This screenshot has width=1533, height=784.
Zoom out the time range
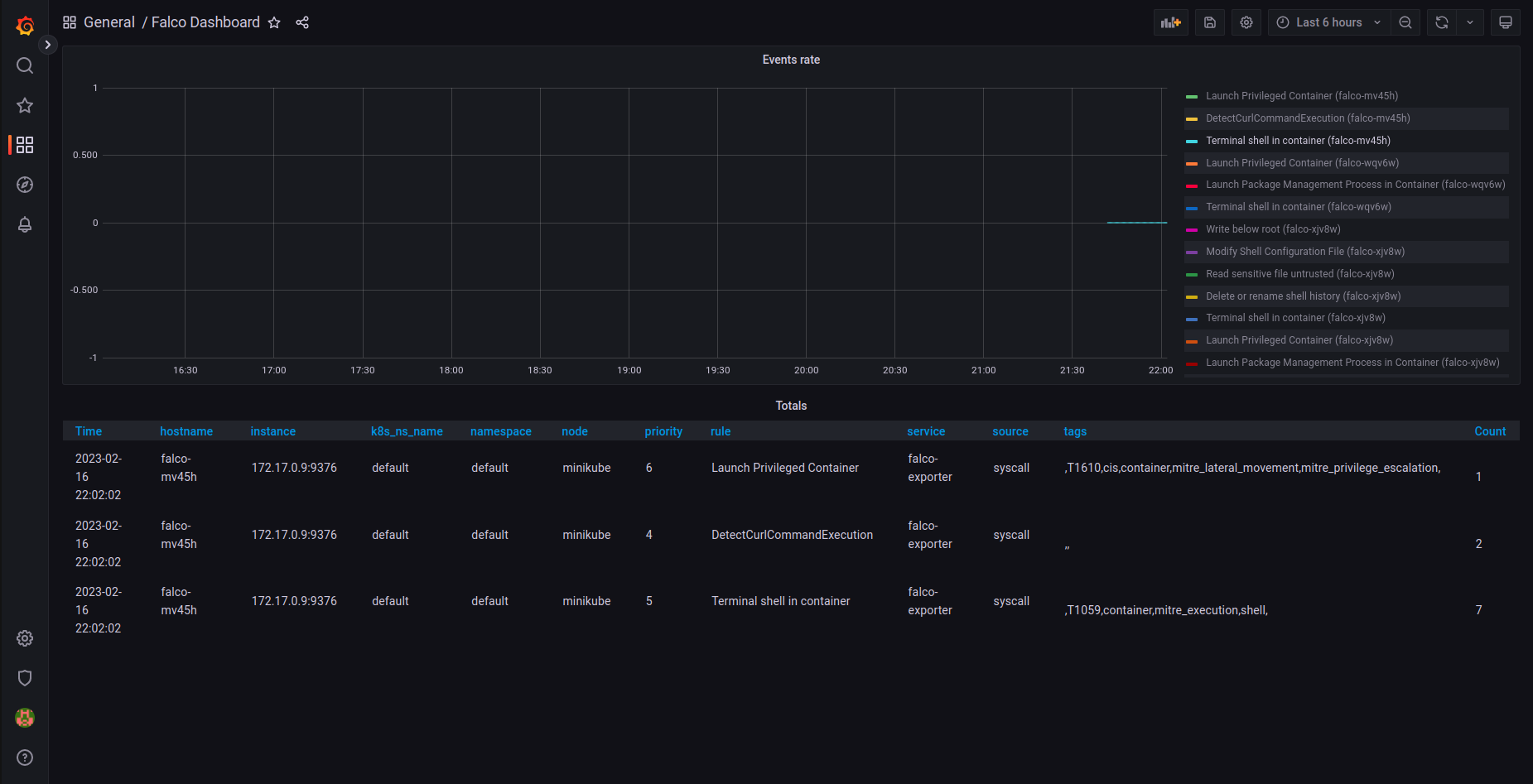pyautogui.click(x=1405, y=22)
